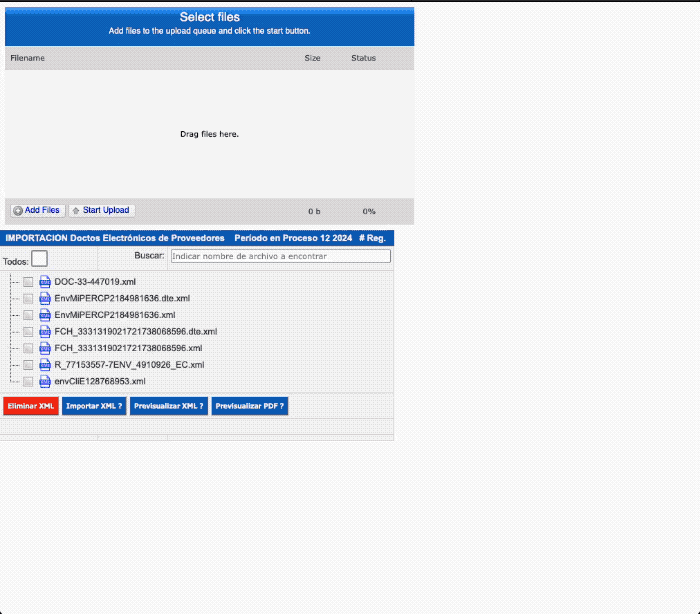Tick the checkbox for EnvMiPERCP2184981636.xml
This screenshot has width=700, height=614.
pos(28,315)
